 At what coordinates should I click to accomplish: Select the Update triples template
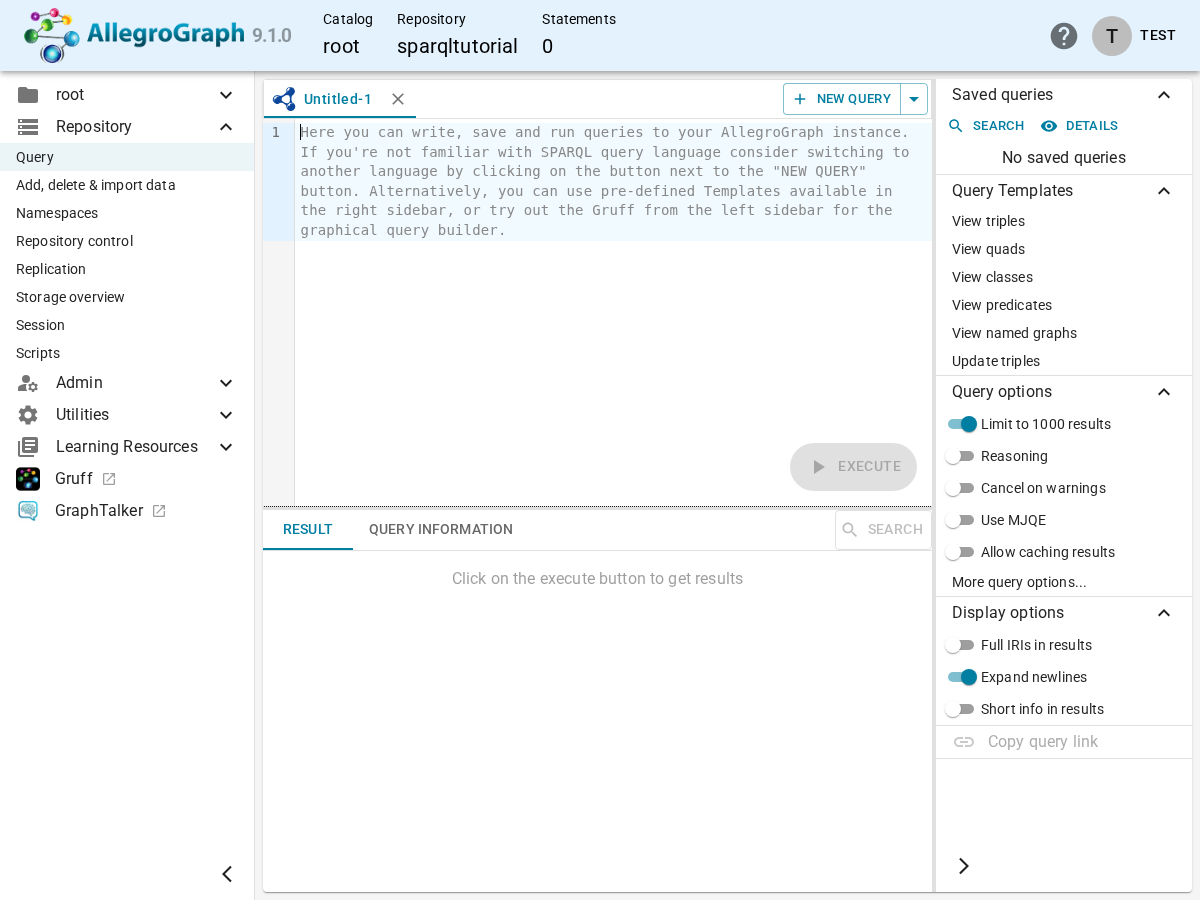pos(996,361)
